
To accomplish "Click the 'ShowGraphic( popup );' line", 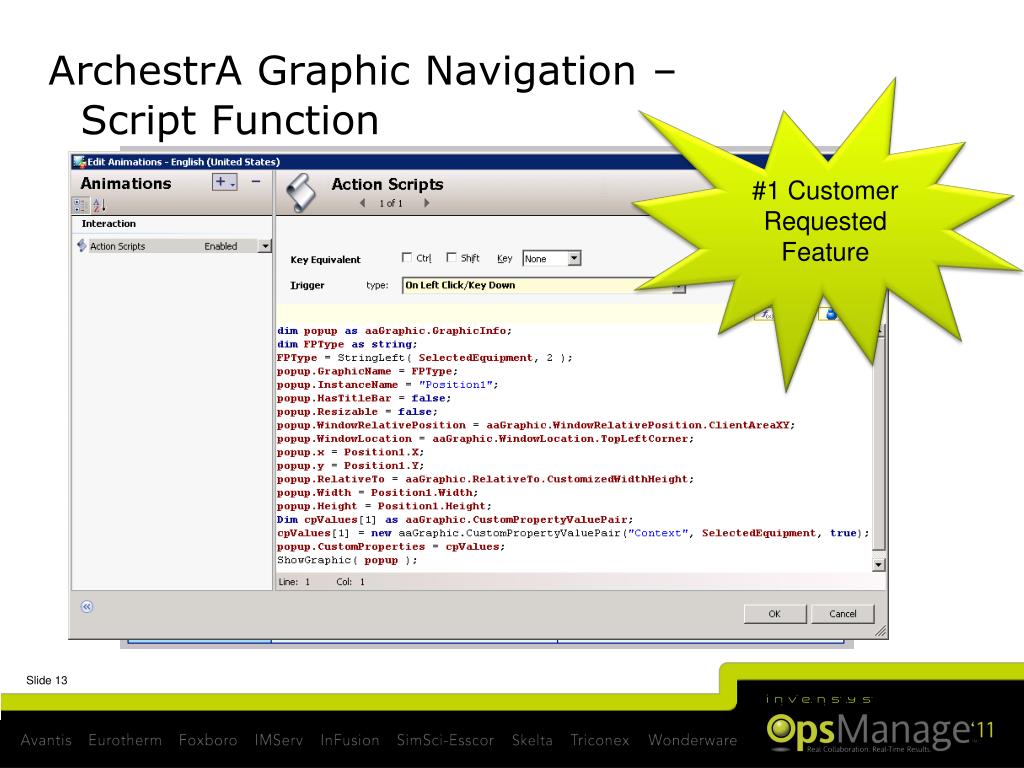I will click(x=347, y=560).
